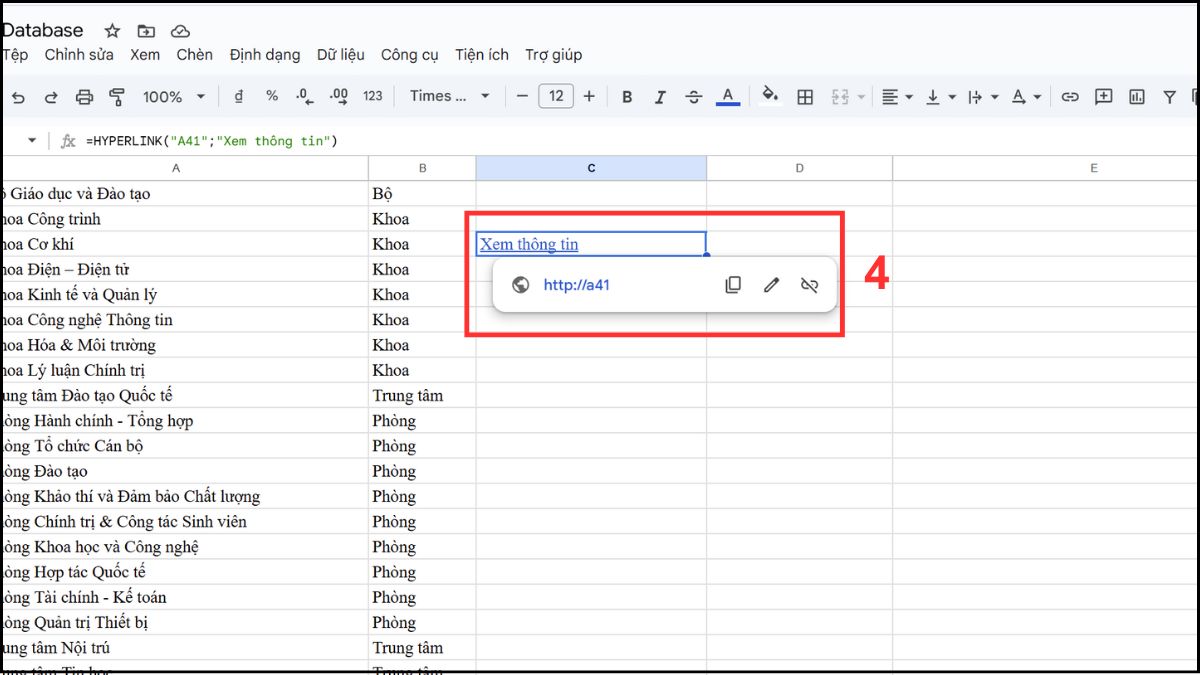Open the zoom level dropdown
Screen dimensions: 1200x675
172,96
